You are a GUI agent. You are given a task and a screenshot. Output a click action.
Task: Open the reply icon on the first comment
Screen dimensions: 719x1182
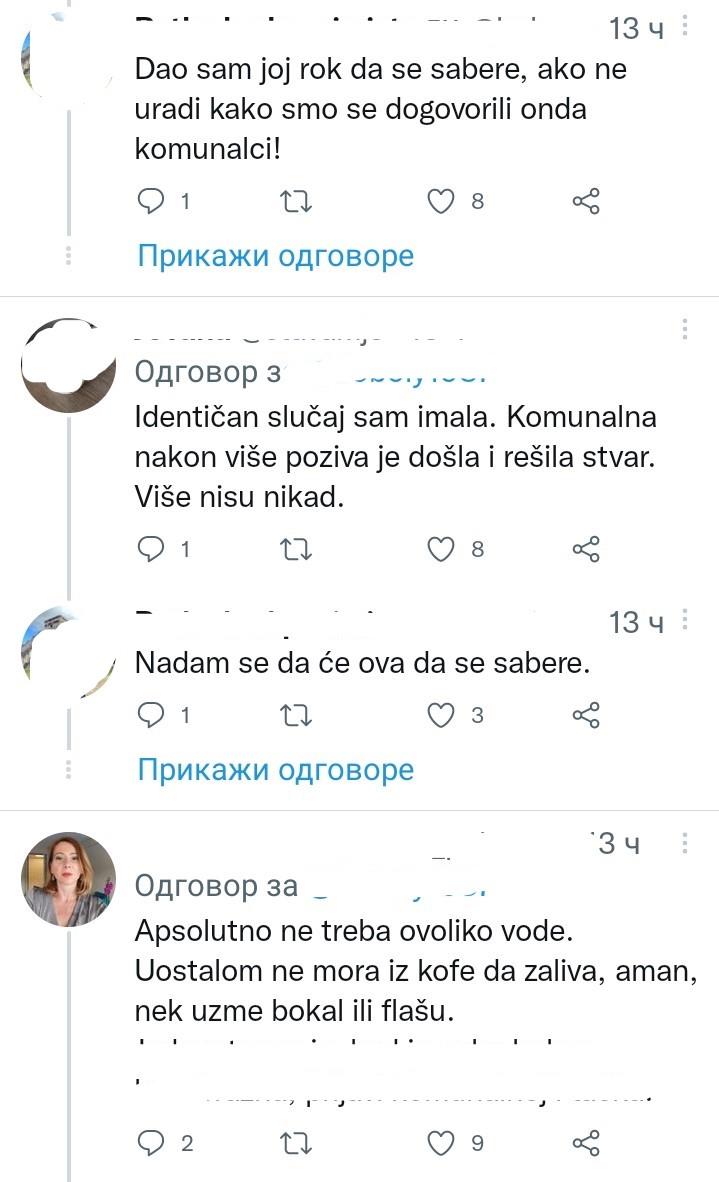(x=152, y=201)
